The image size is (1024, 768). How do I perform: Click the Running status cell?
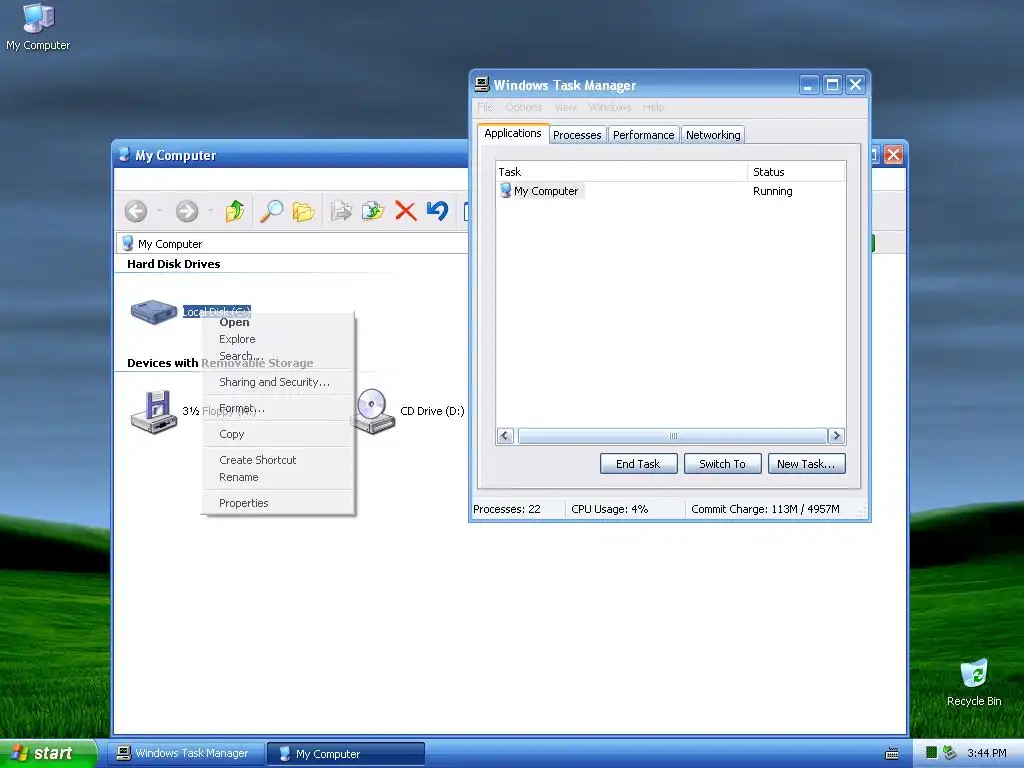[x=773, y=191]
